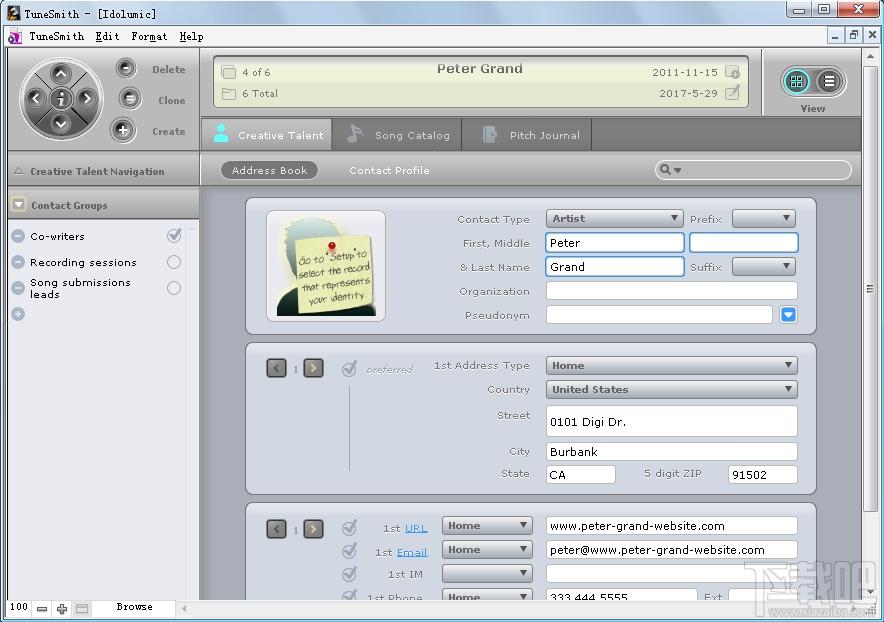Collapse Creative Talent Navigation panel
The height and width of the screenshot is (622, 884).
[x=18, y=171]
